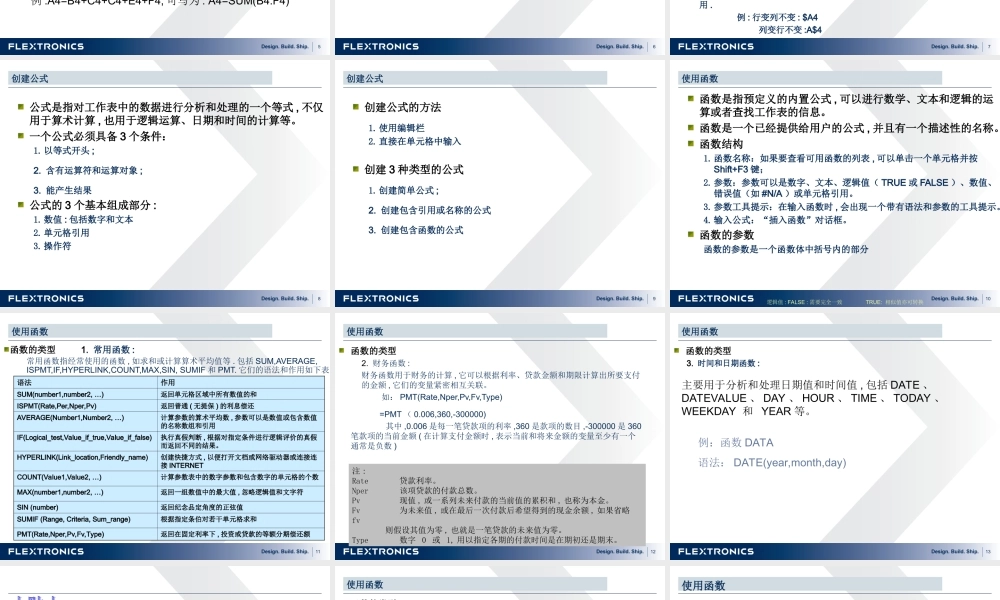The height and width of the screenshot is (600, 1000).
Task: Click page number 10 in the footer
Action: click(990, 298)
